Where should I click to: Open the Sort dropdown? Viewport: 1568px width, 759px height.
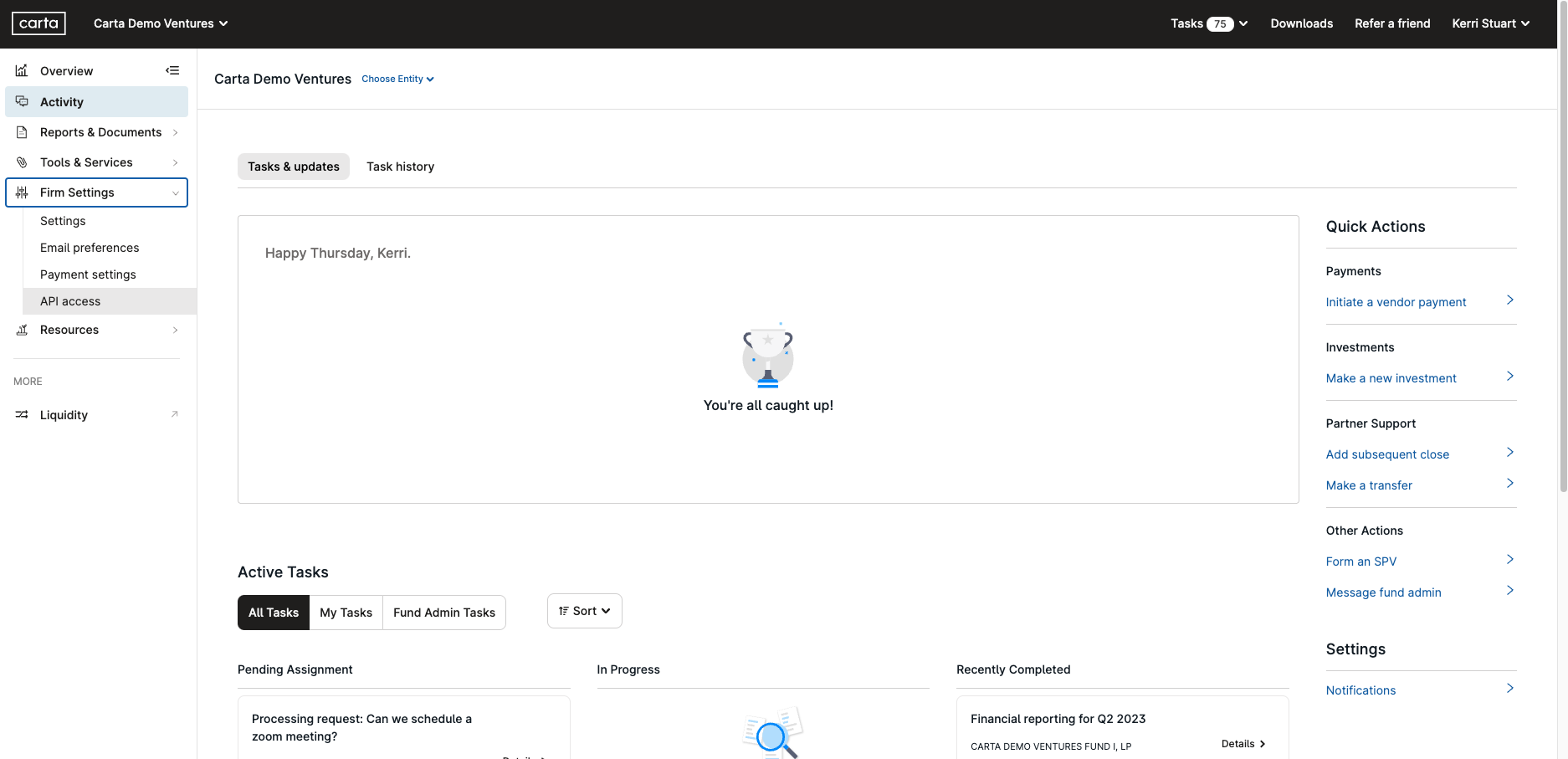click(x=585, y=611)
